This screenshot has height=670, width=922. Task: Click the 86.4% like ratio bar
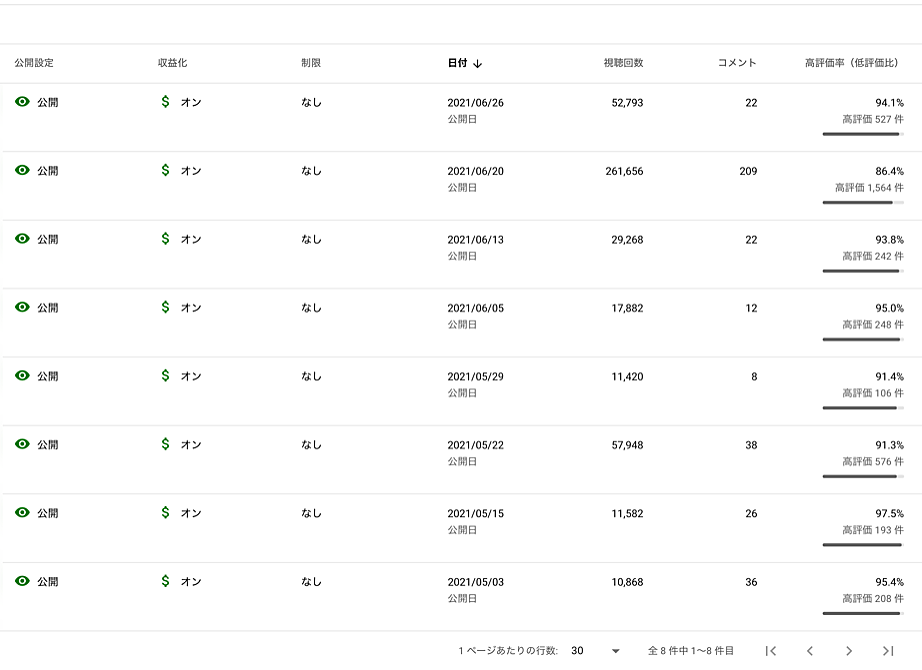pos(863,202)
